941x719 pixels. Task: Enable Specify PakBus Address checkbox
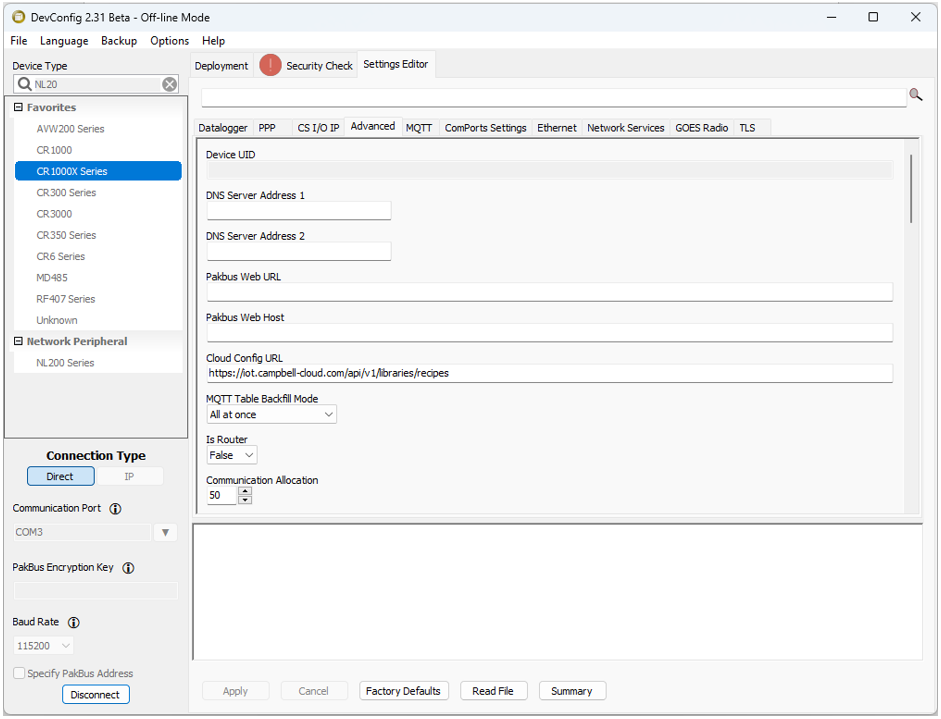pos(19,674)
